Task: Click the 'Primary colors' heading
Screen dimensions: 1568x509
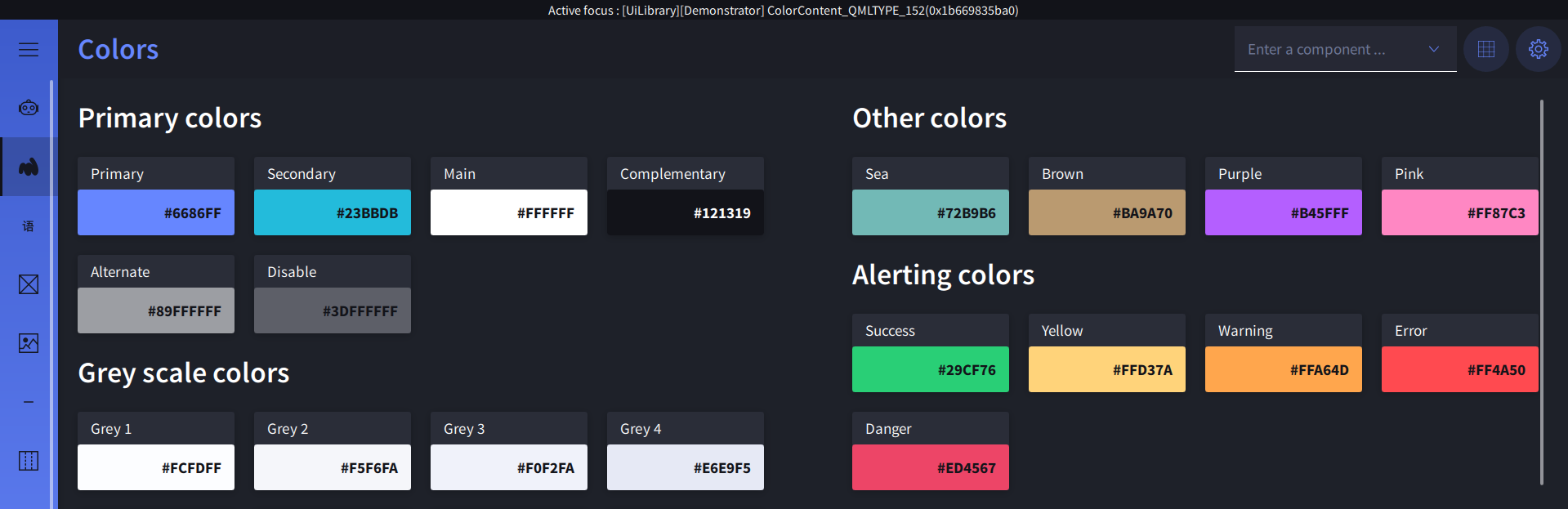Action: pyautogui.click(x=170, y=118)
